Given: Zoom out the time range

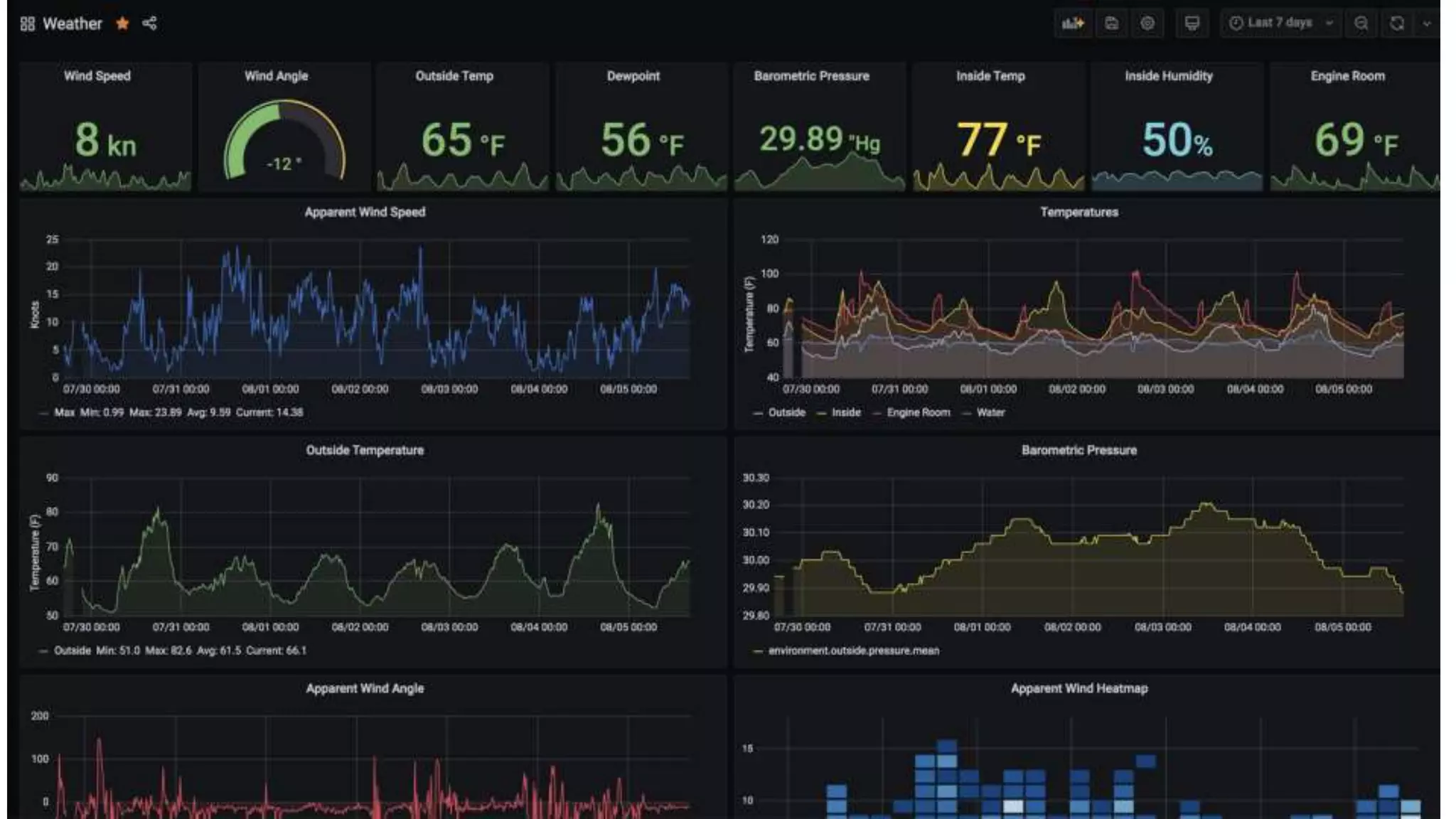Looking at the screenshot, I should coord(1361,23).
